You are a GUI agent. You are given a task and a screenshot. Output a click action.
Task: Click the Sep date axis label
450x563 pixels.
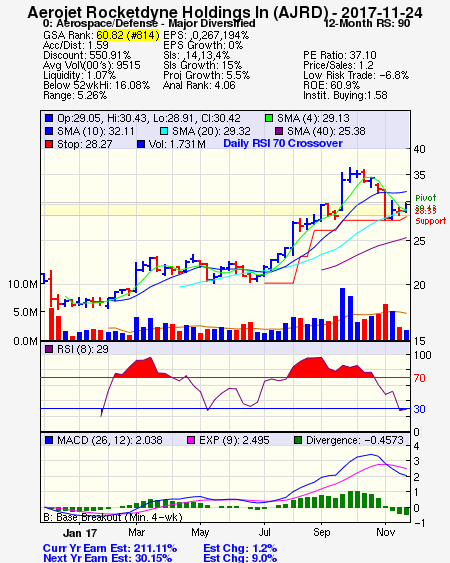[x=321, y=532]
